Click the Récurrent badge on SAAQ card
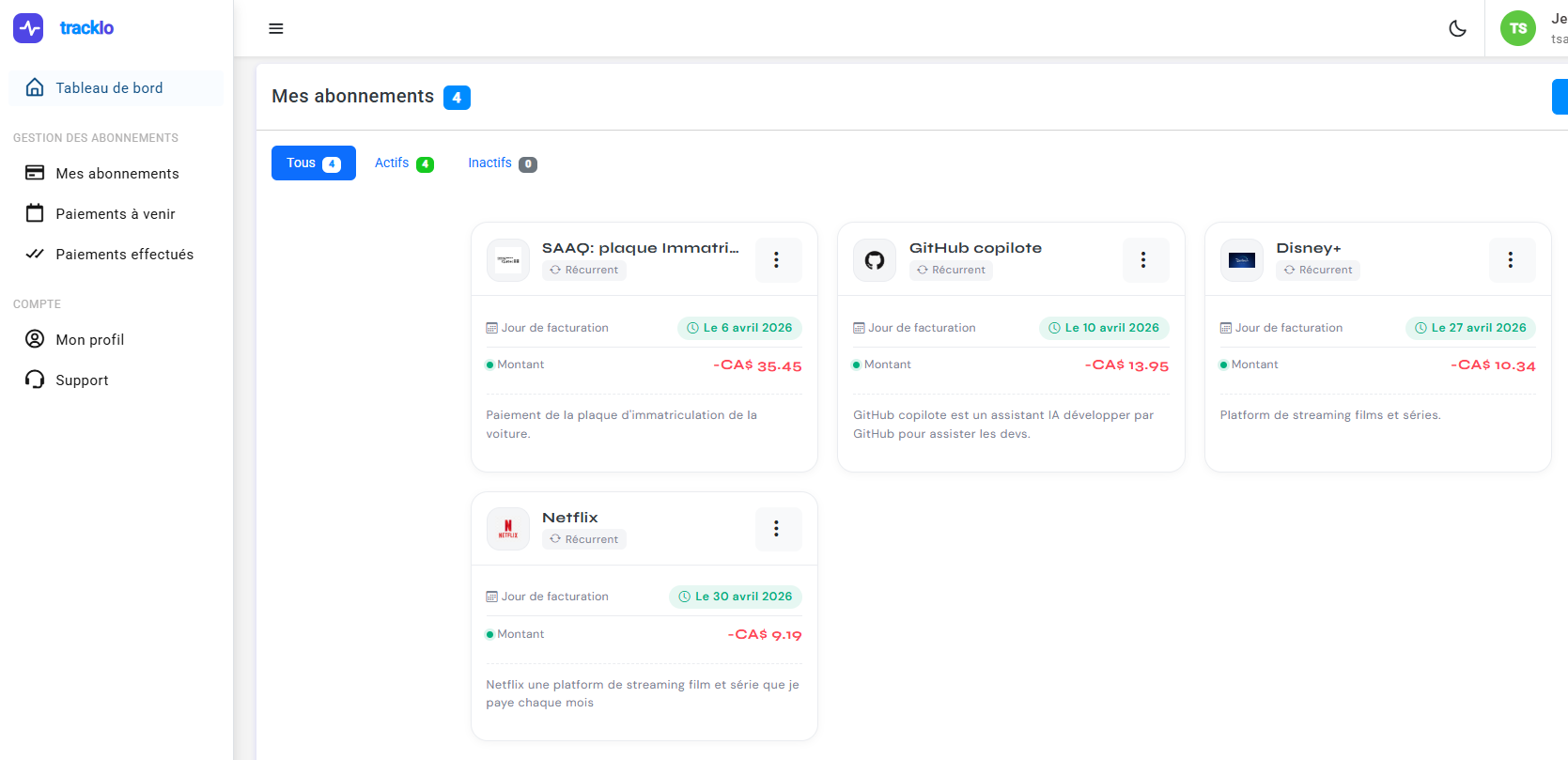The height and width of the screenshot is (760, 1568). [584, 270]
